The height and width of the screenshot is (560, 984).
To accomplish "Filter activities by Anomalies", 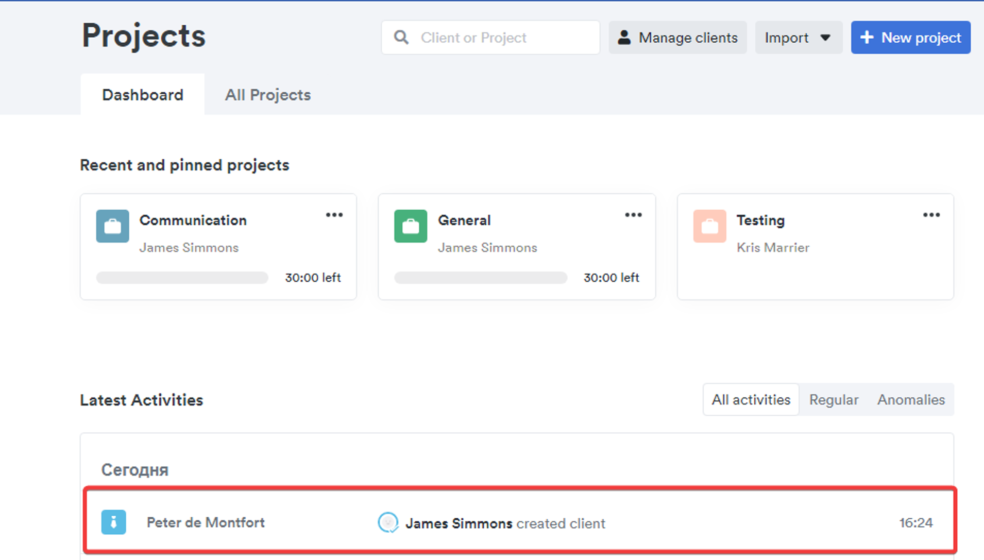I will pos(911,400).
